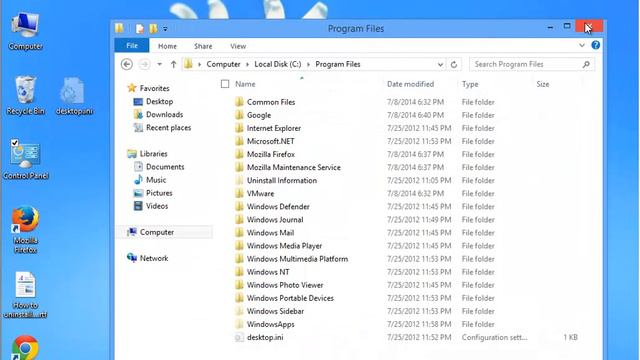Select the Windows Photo Viewer folder
The width and height of the screenshot is (640, 360).
coord(285,285)
